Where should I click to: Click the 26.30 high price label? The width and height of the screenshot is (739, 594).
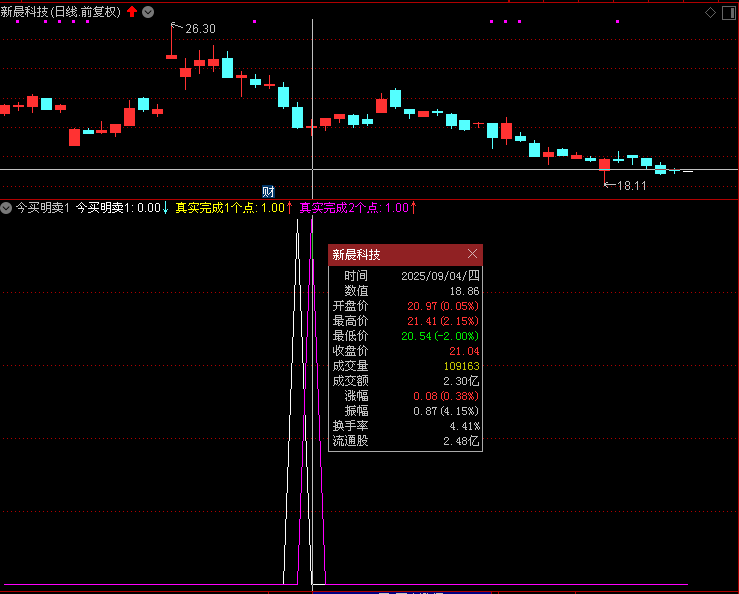(x=200, y=29)
